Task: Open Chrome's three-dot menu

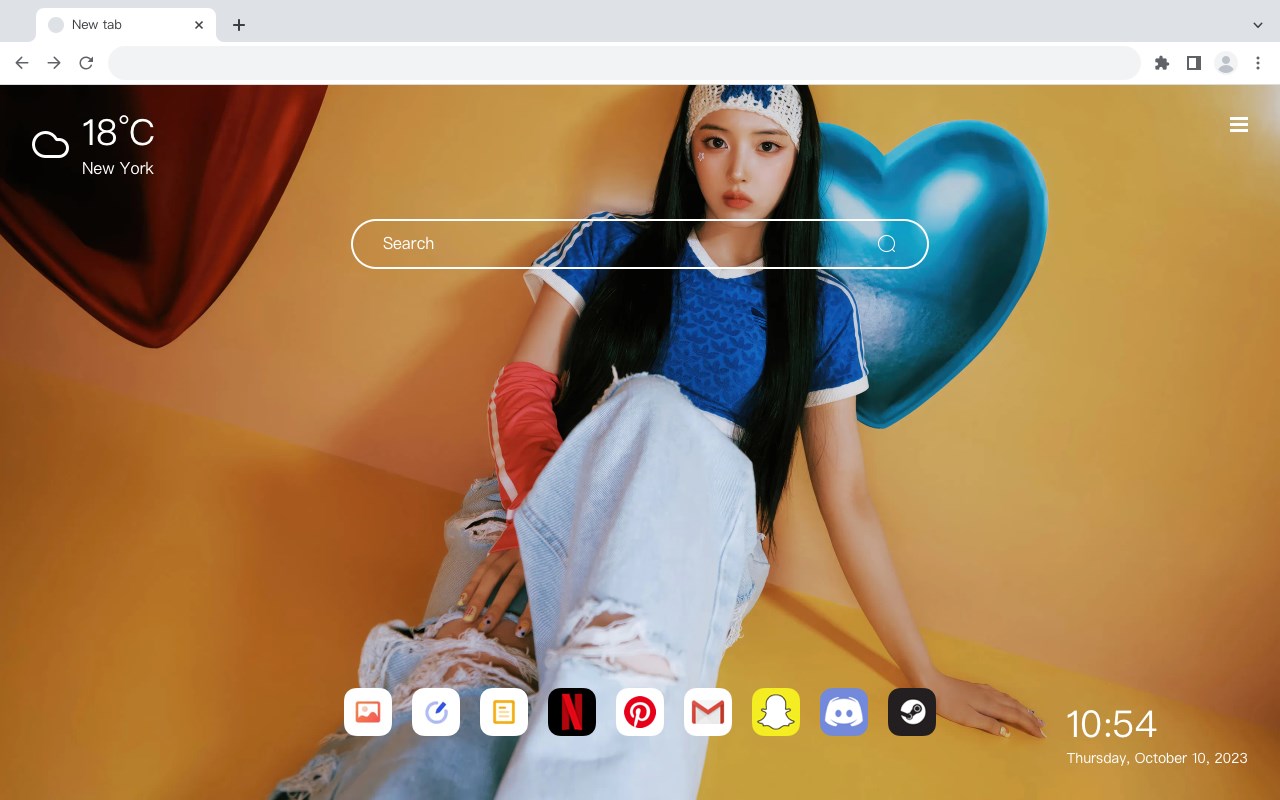Action: (x=1258, y=63)
